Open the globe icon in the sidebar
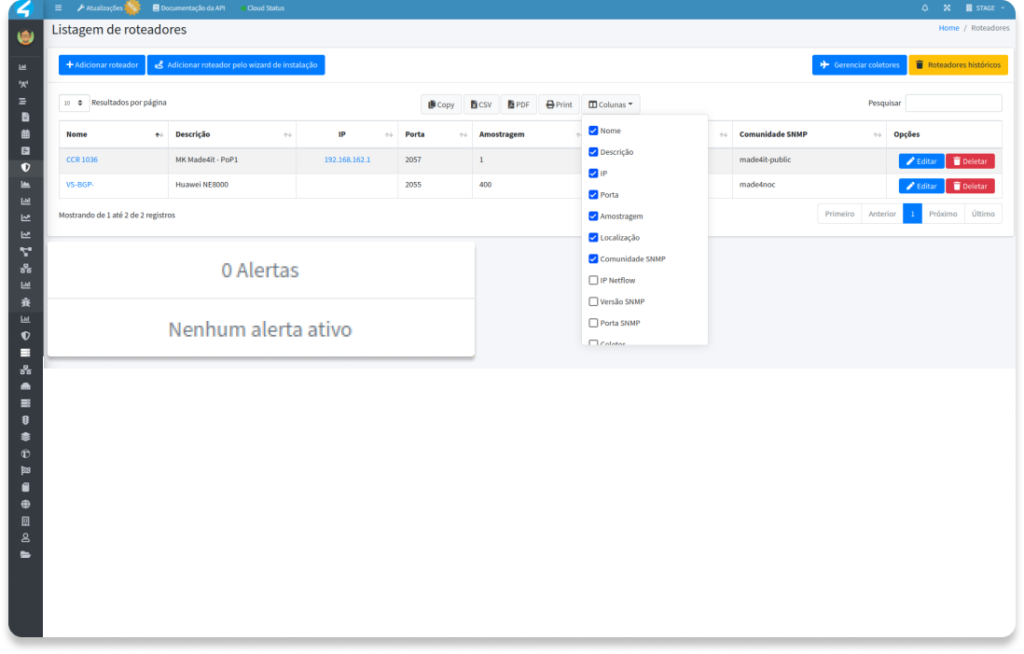This screenshot has width=1024, height=654. [25, 504]
